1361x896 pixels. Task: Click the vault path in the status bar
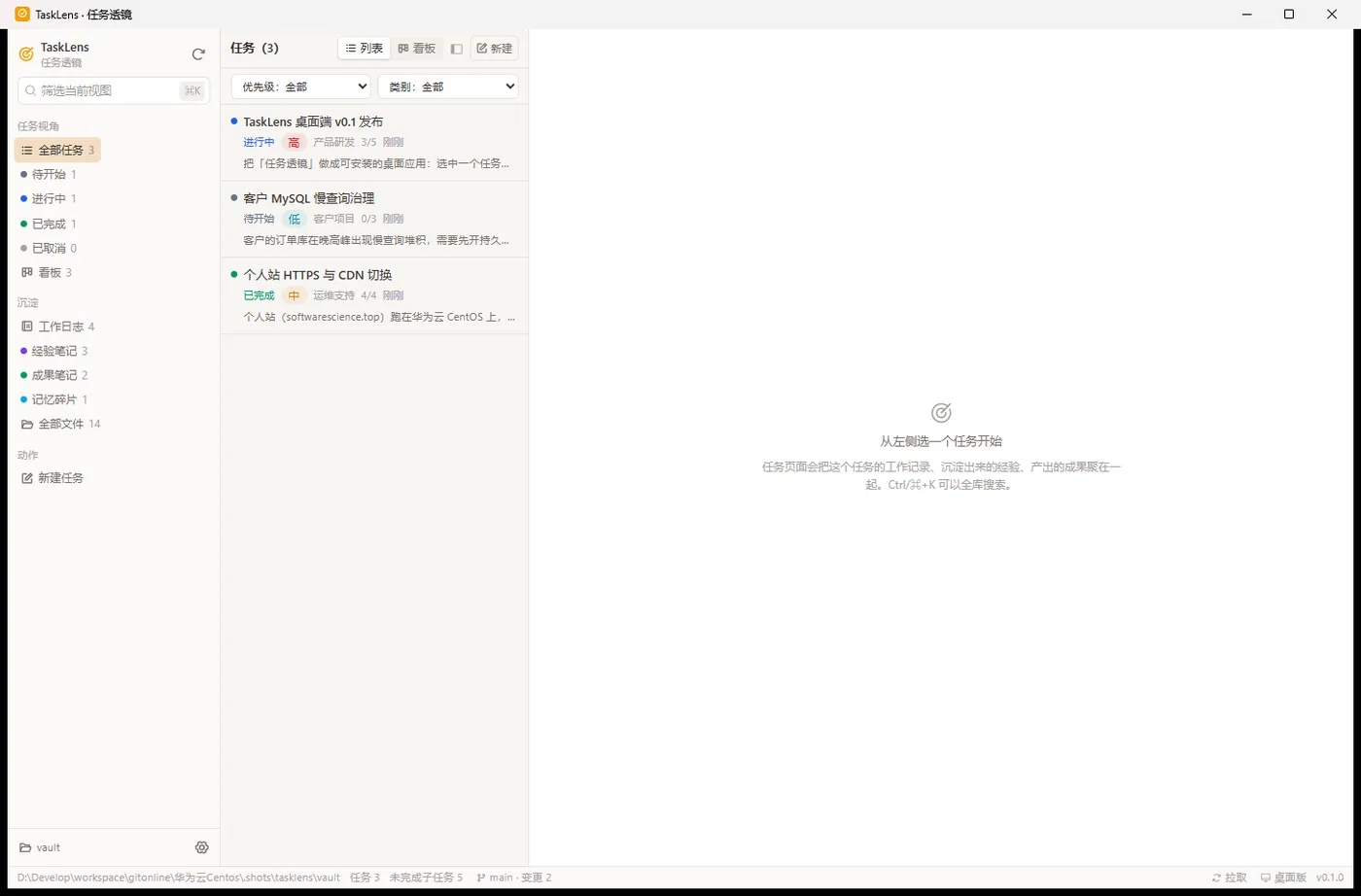point(179,878)
